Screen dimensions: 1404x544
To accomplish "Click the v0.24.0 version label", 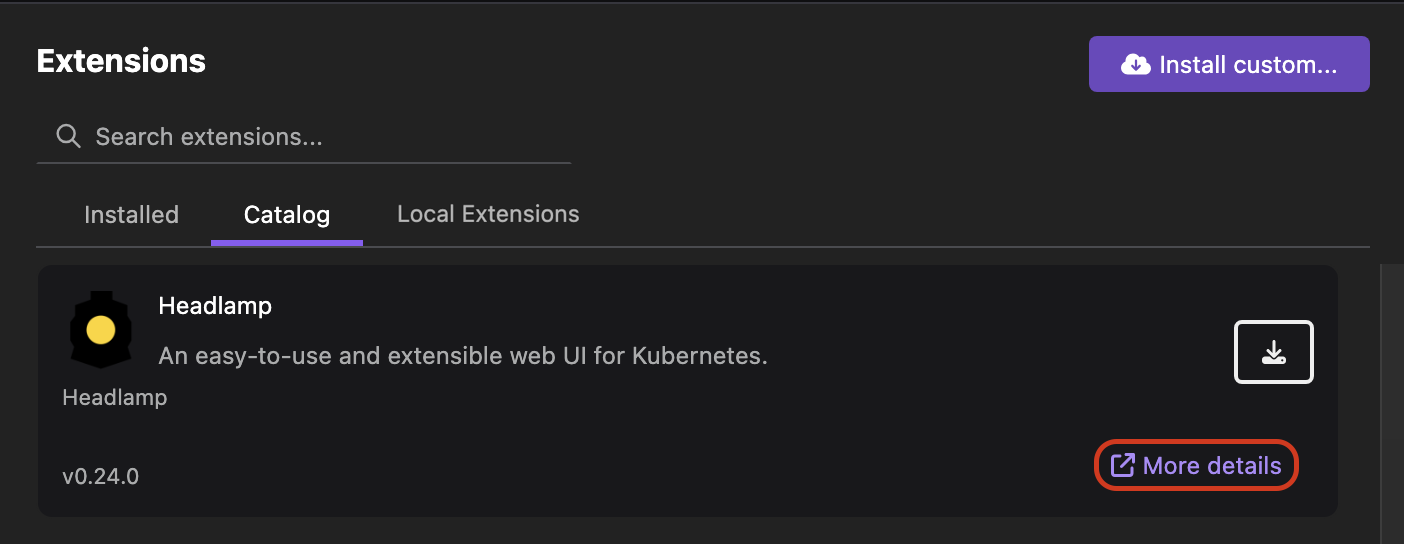I will [100, 477].
